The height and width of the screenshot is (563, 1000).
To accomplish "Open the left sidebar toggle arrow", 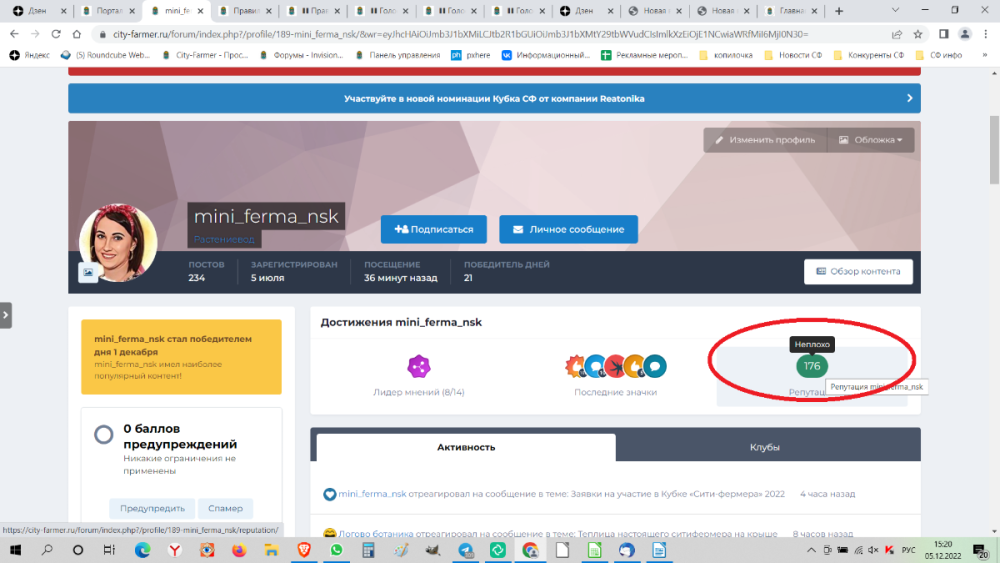I will [x=6, y=315].
